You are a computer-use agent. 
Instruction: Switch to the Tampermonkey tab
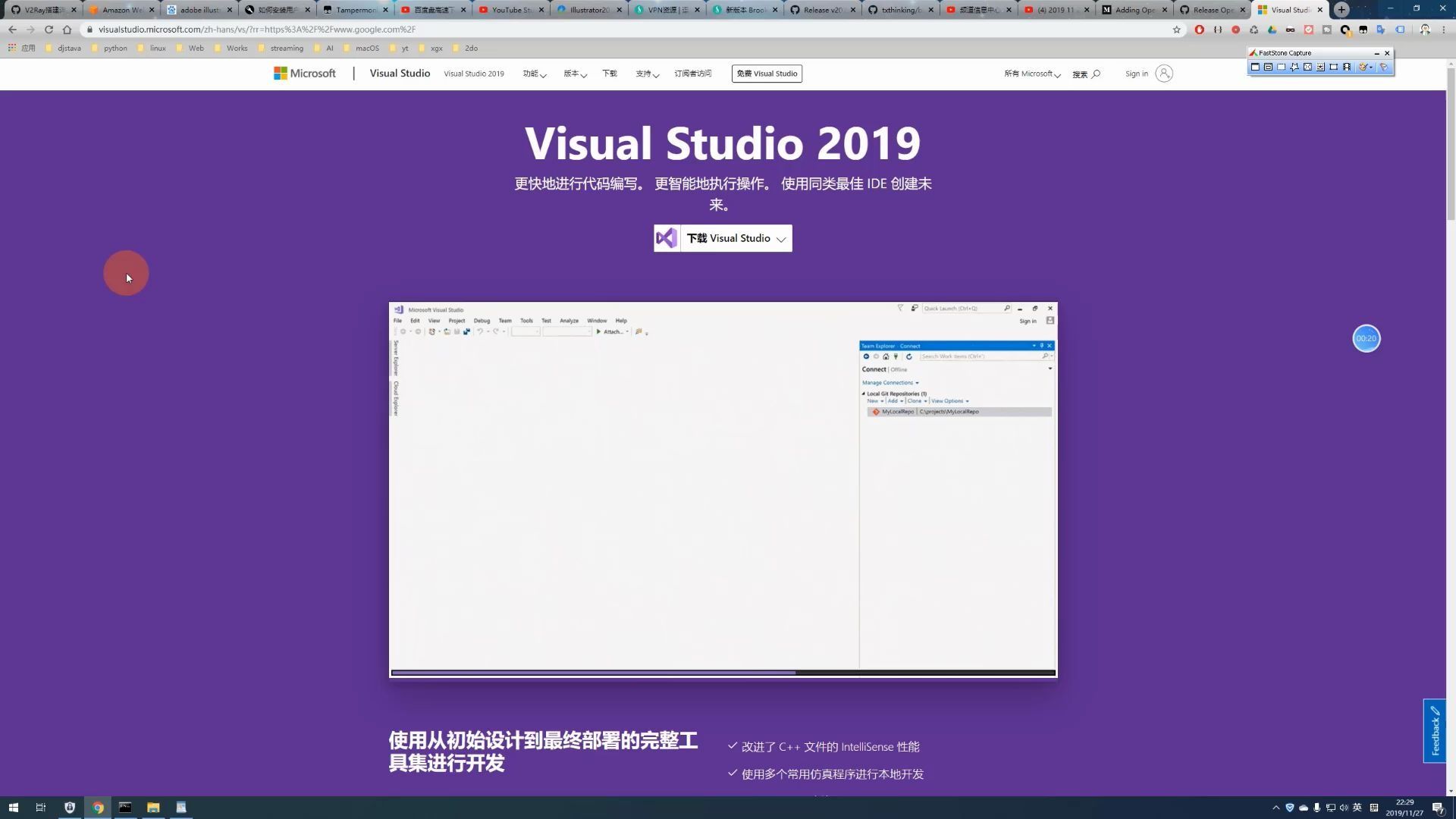click(356, 10)
